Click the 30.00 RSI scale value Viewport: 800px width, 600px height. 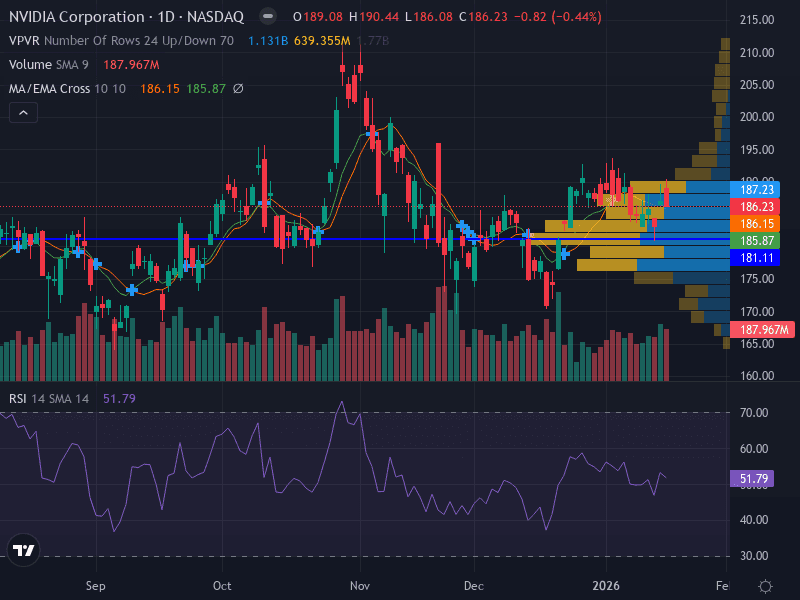click(754, 556)
